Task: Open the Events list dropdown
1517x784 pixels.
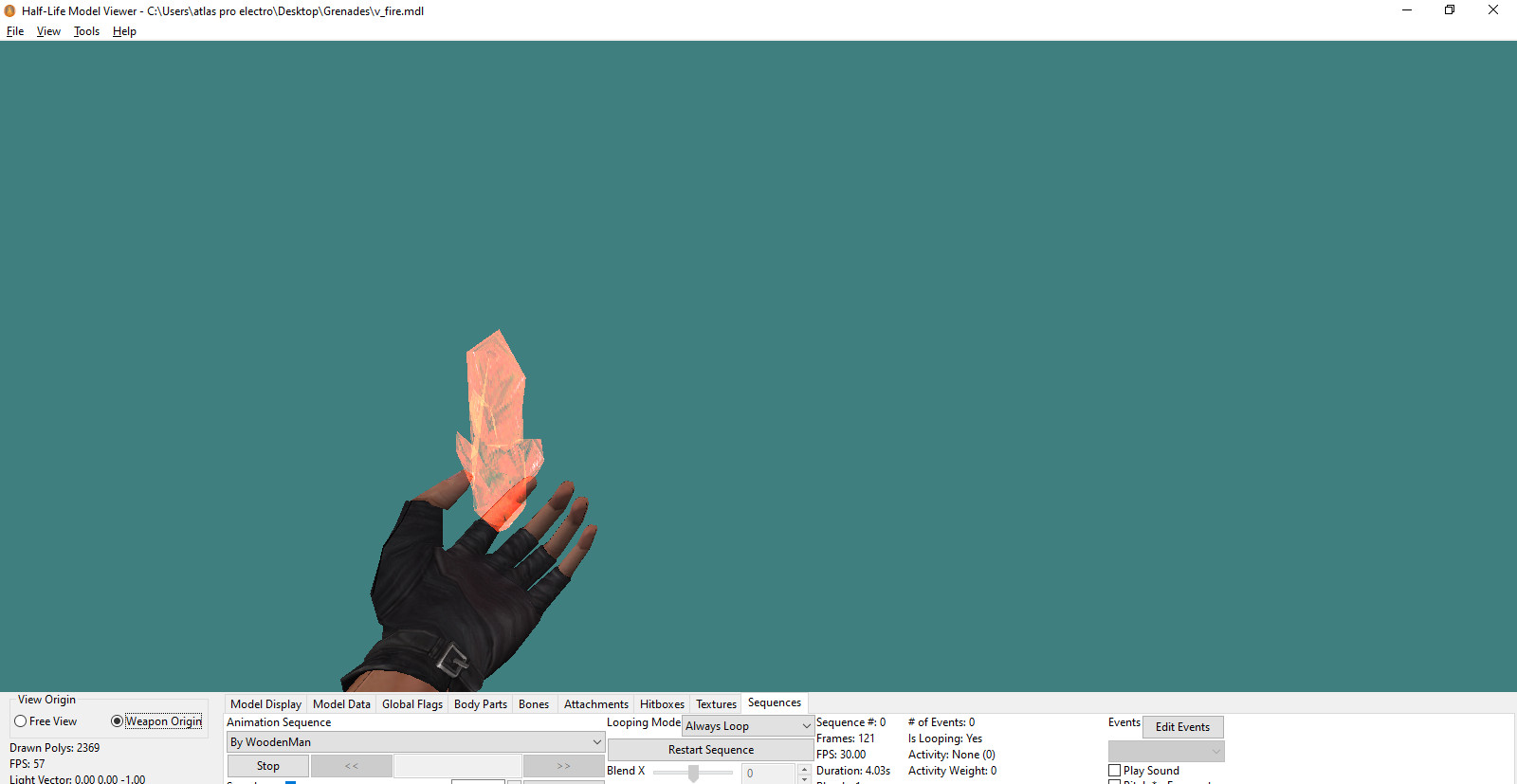Action: tap(1165, 752)
